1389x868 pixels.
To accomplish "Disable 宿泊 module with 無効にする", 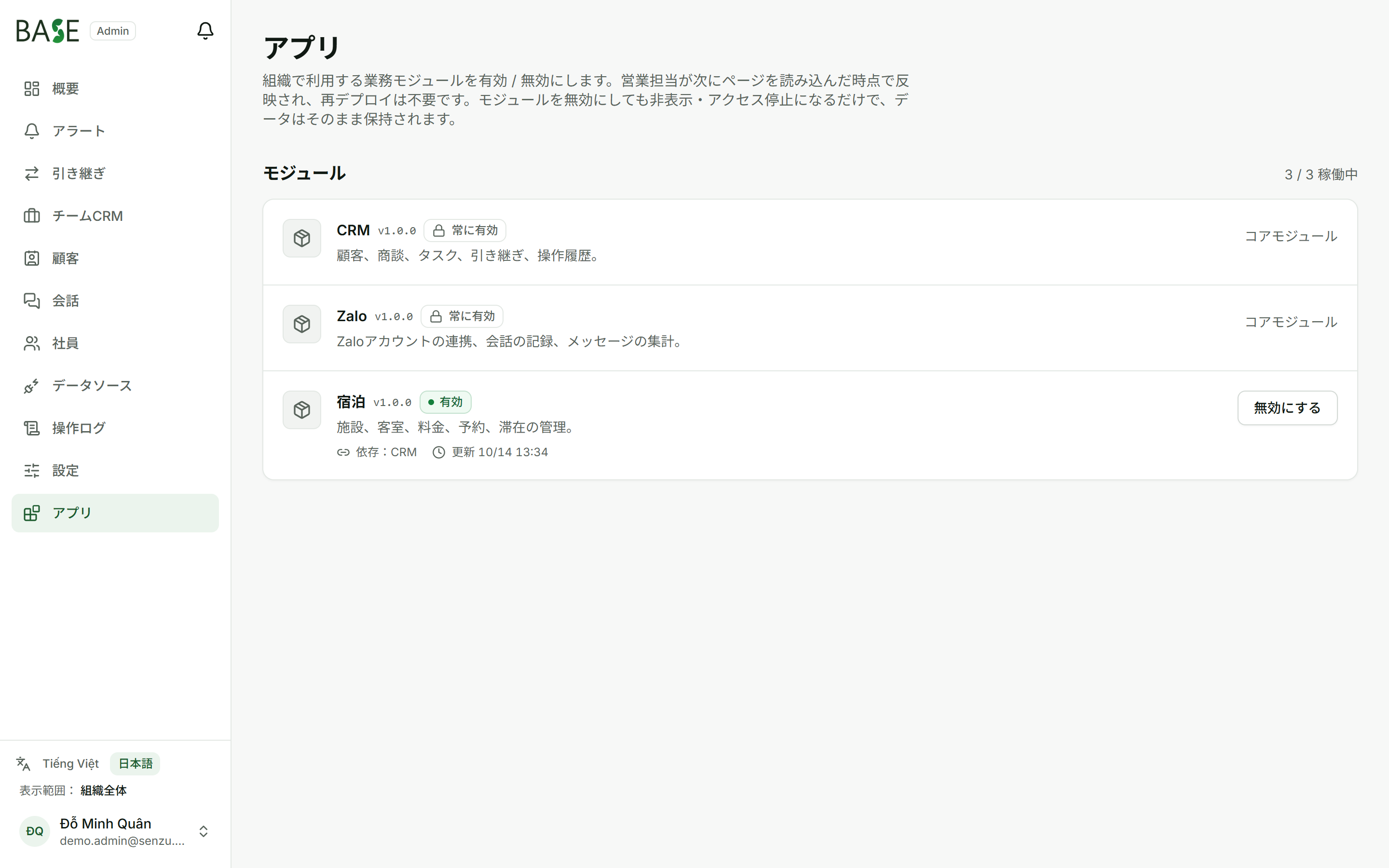I will [x=1287, y=408].
